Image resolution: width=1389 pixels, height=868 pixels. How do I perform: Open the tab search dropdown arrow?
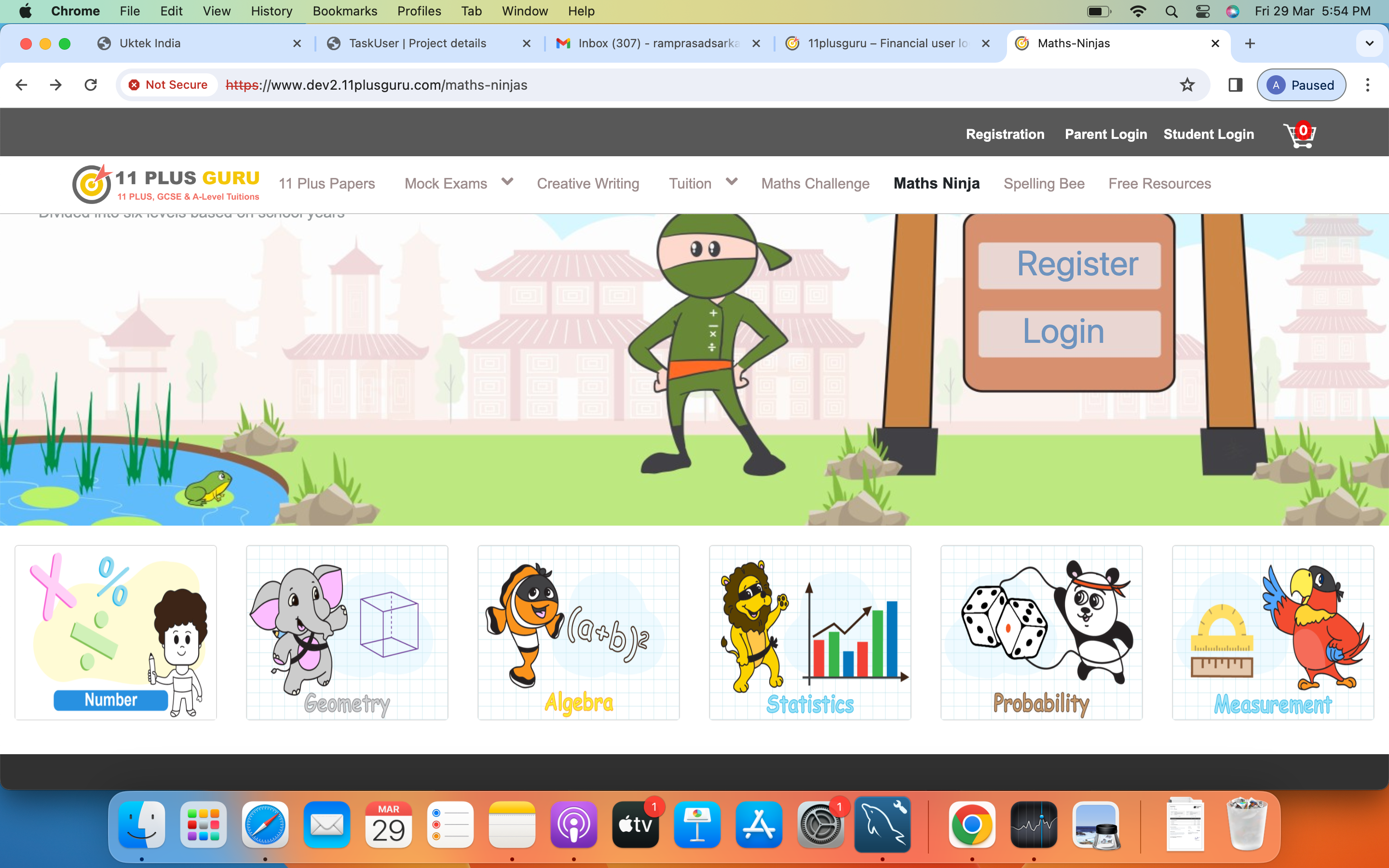pyautogui.click(x=1369, y=43)
